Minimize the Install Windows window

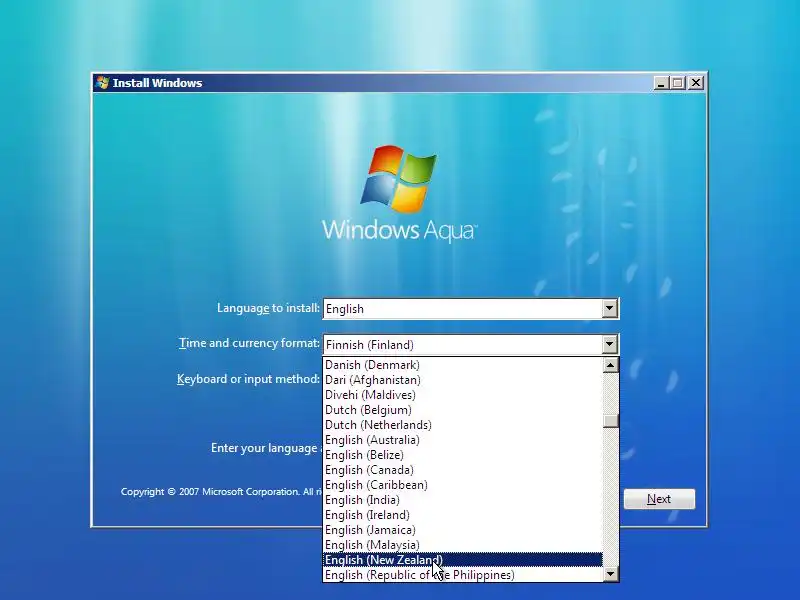661,83
